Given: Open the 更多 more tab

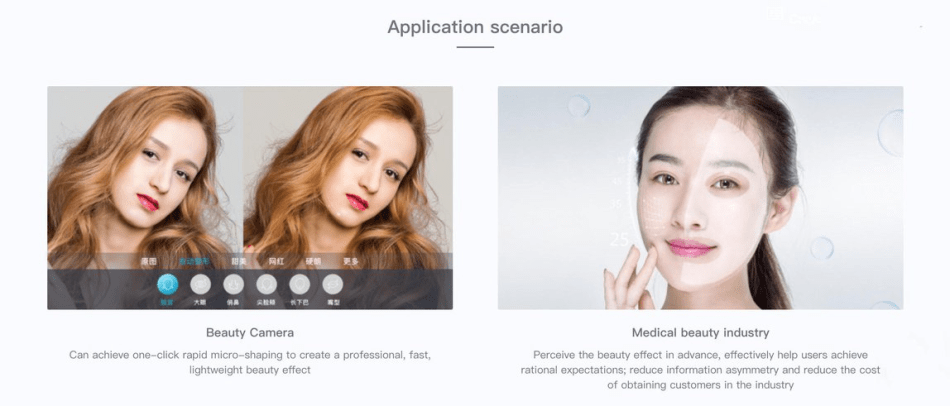Looking at the screenshot, I should [x=351, y=262].
